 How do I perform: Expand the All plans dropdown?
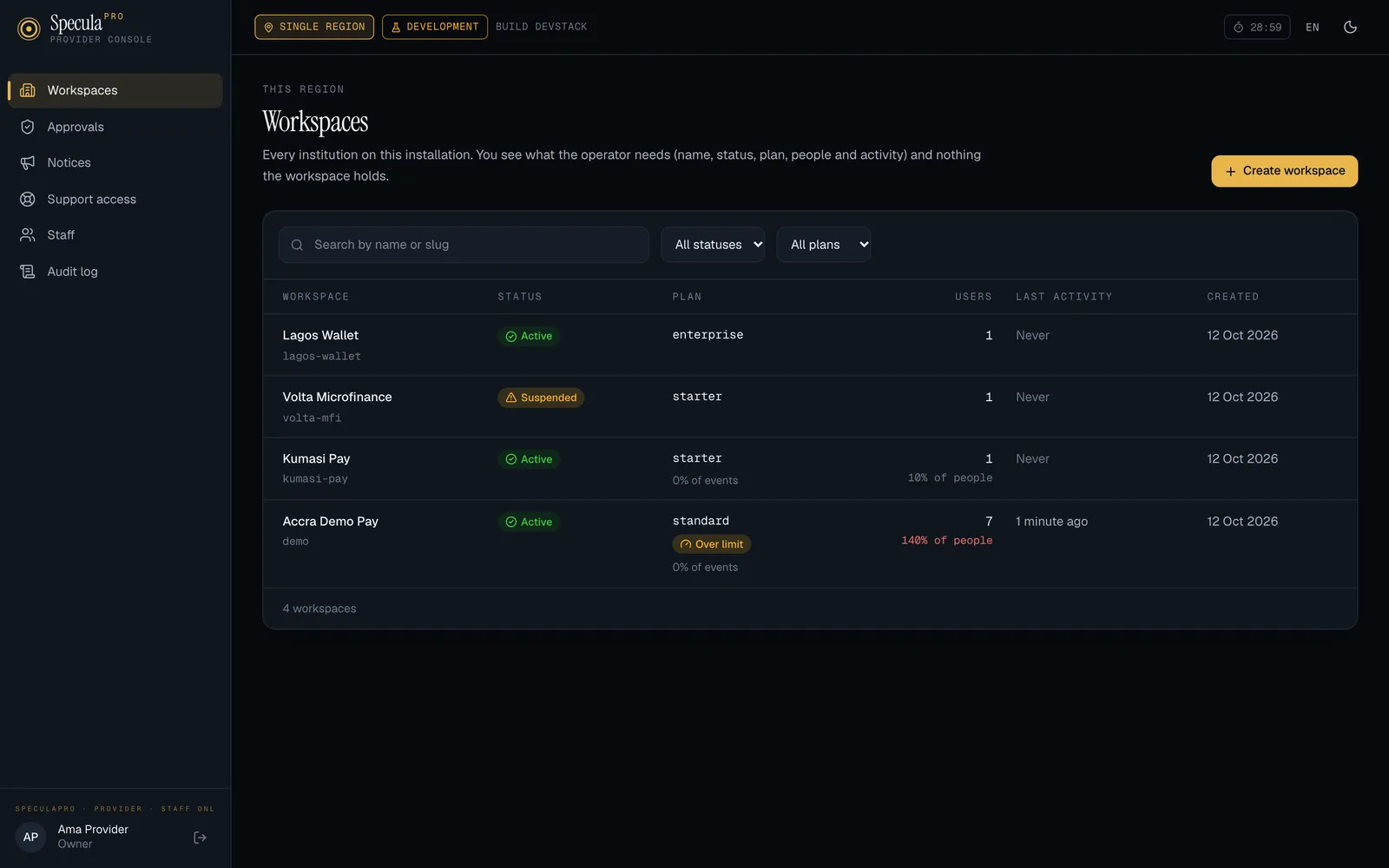pyautogui.click(x=824, y=245)
